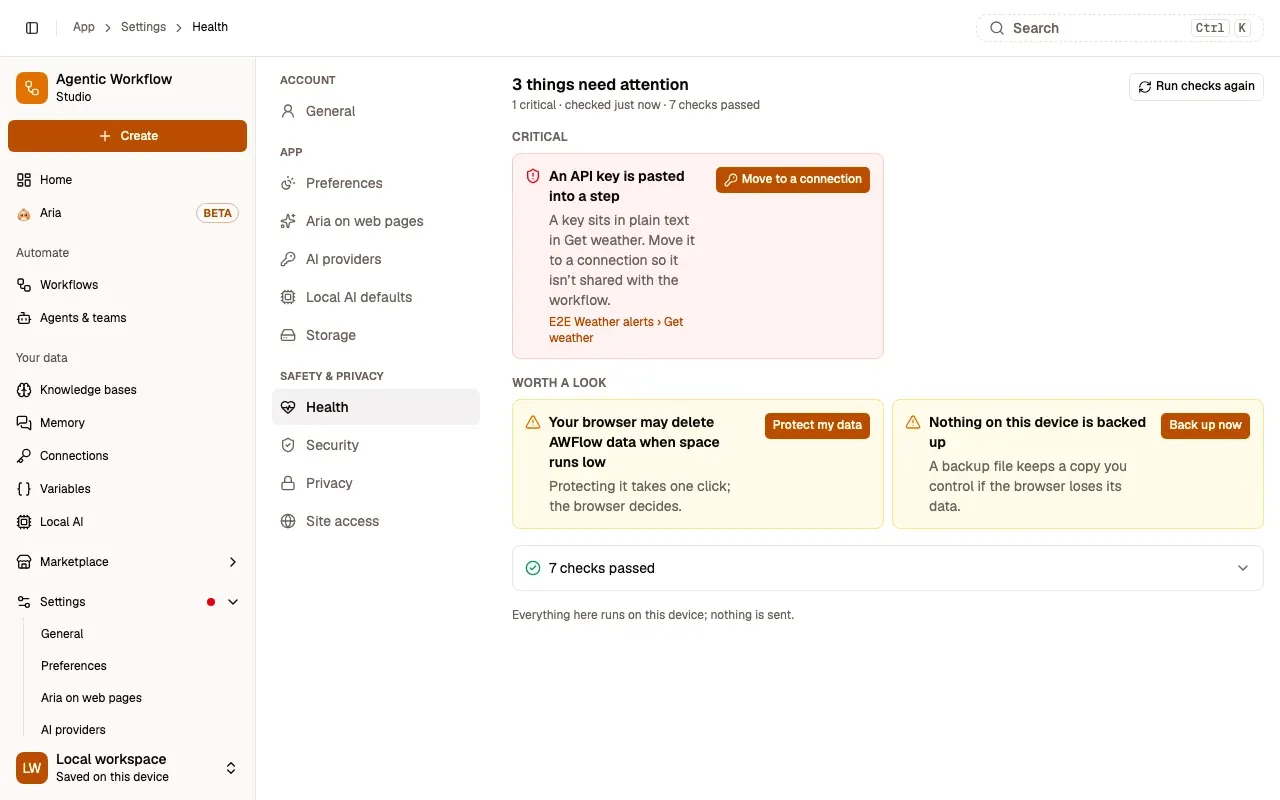Viewport: 1280px width, 800px height.
Task: Click the Workflows icon in sidebar
Action: coord(24,285)
